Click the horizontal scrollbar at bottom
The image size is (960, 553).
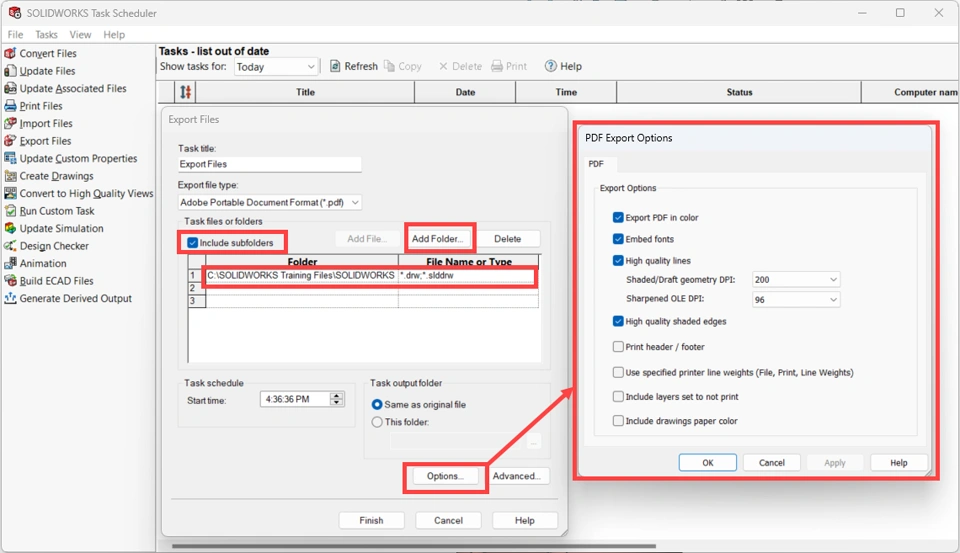pyautogui.click(x=414, y=546)
